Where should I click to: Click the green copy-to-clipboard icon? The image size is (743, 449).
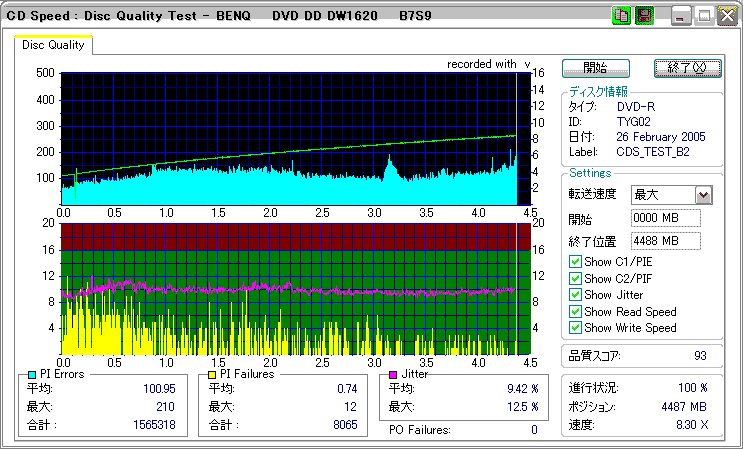[621, 17]
